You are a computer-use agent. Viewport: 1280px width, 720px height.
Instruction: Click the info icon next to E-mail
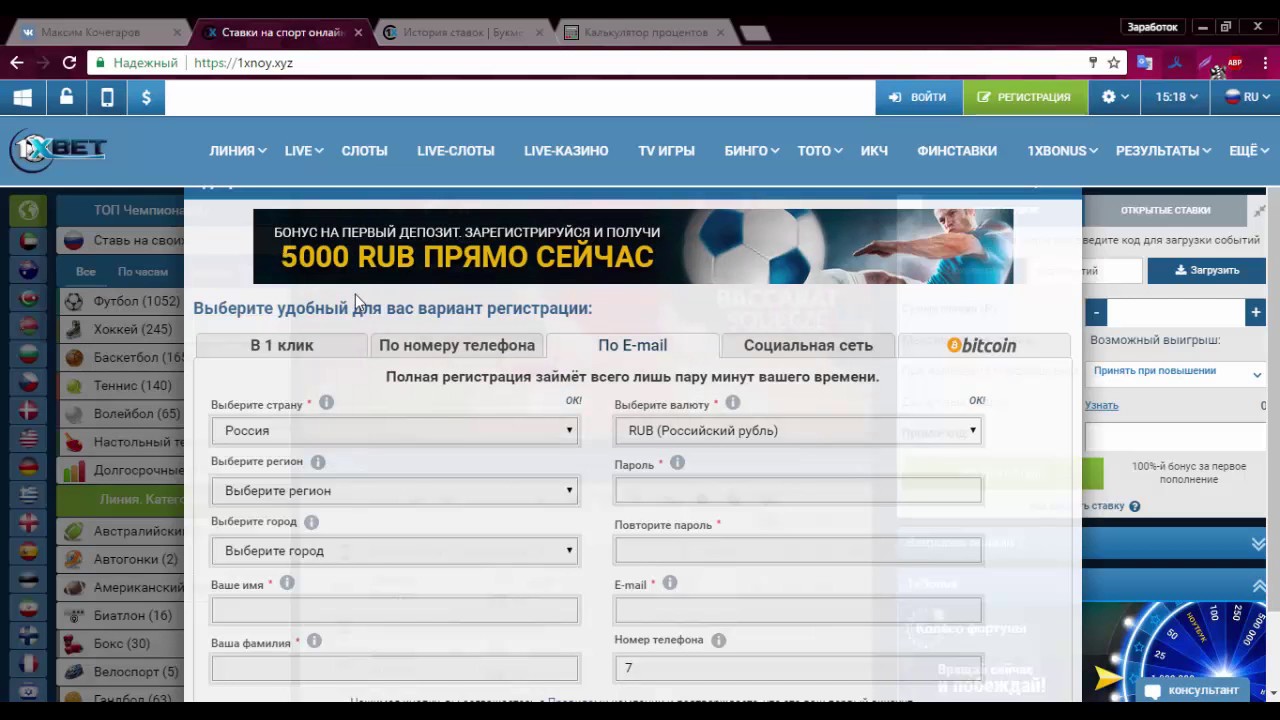click(x=669, y=583)
